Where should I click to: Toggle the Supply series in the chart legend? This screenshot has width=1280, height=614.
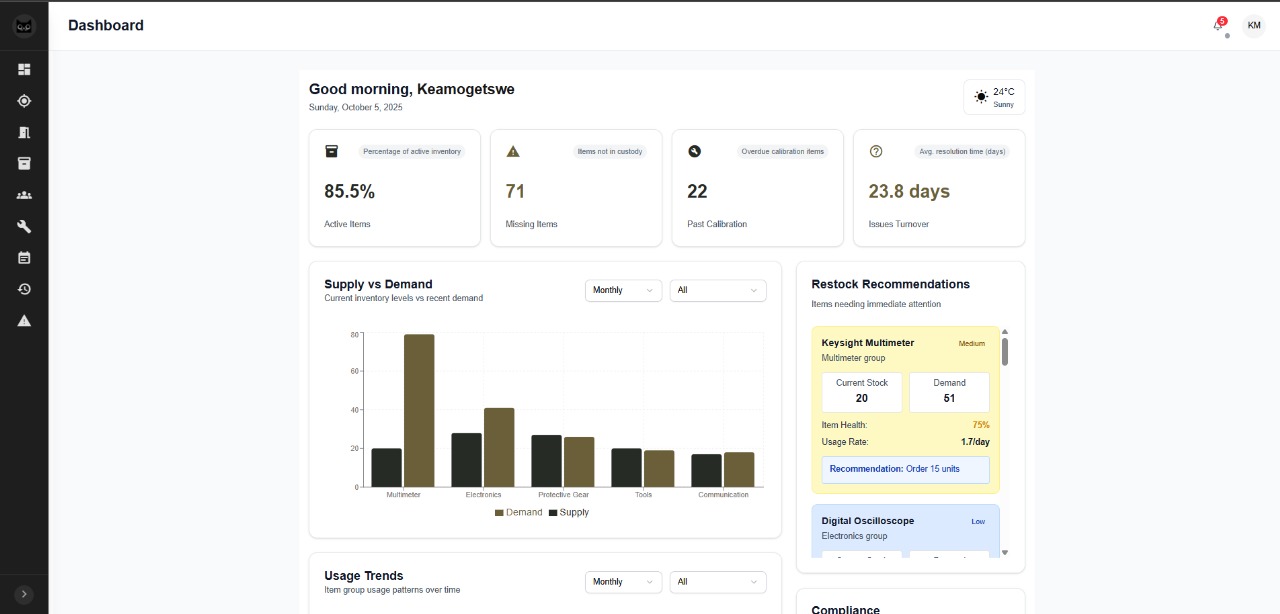(x=570, y=511)
